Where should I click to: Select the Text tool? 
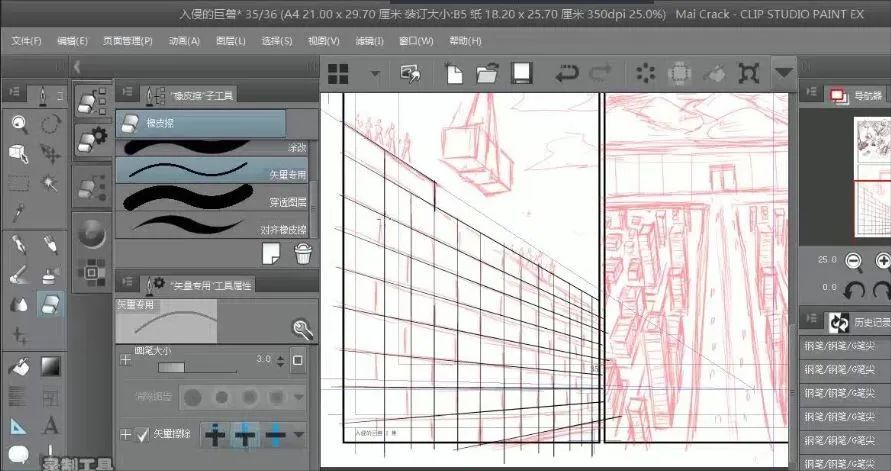[49, 426]
